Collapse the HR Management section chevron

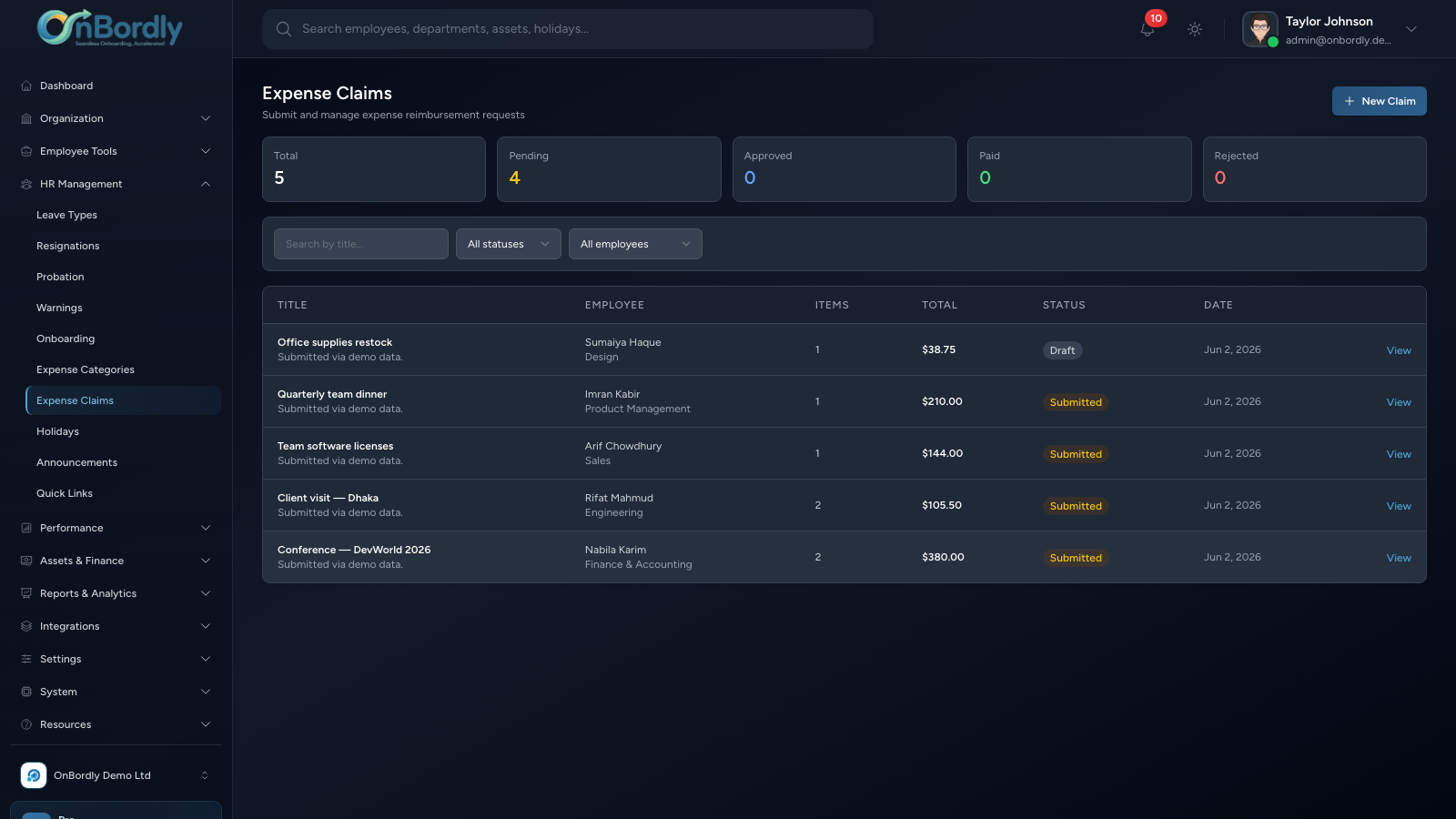(x=206, y=184)
